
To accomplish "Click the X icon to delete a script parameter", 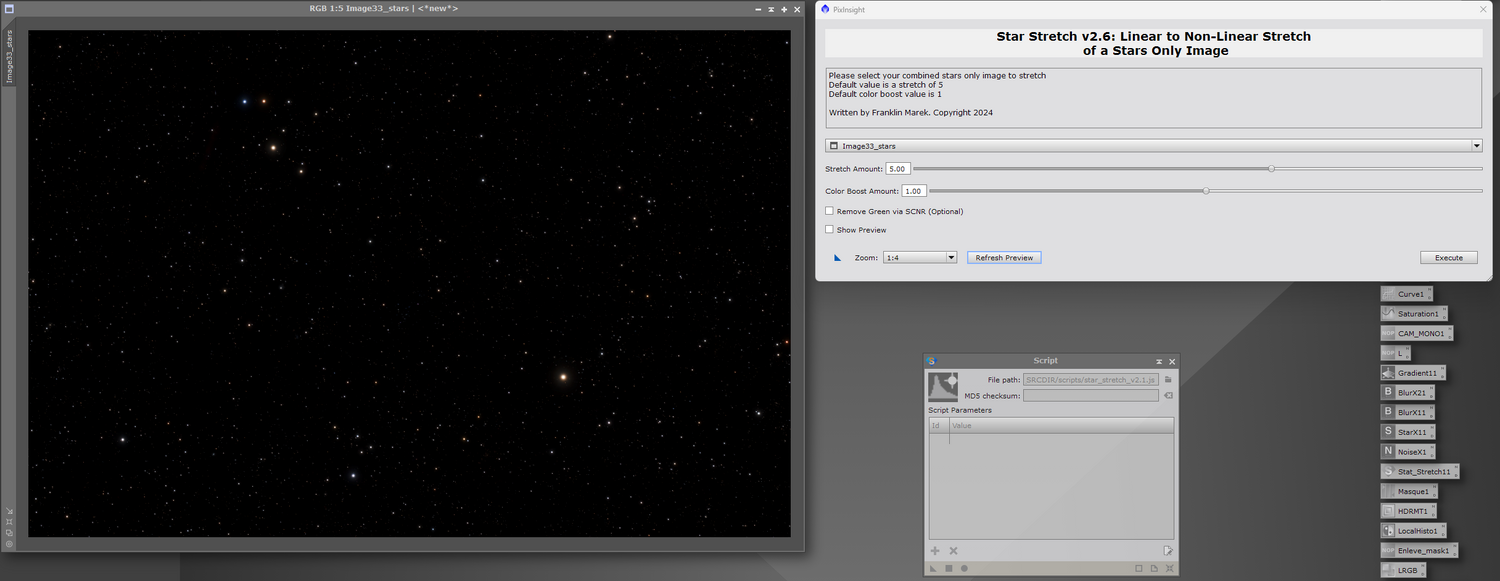I will [953, 551].
